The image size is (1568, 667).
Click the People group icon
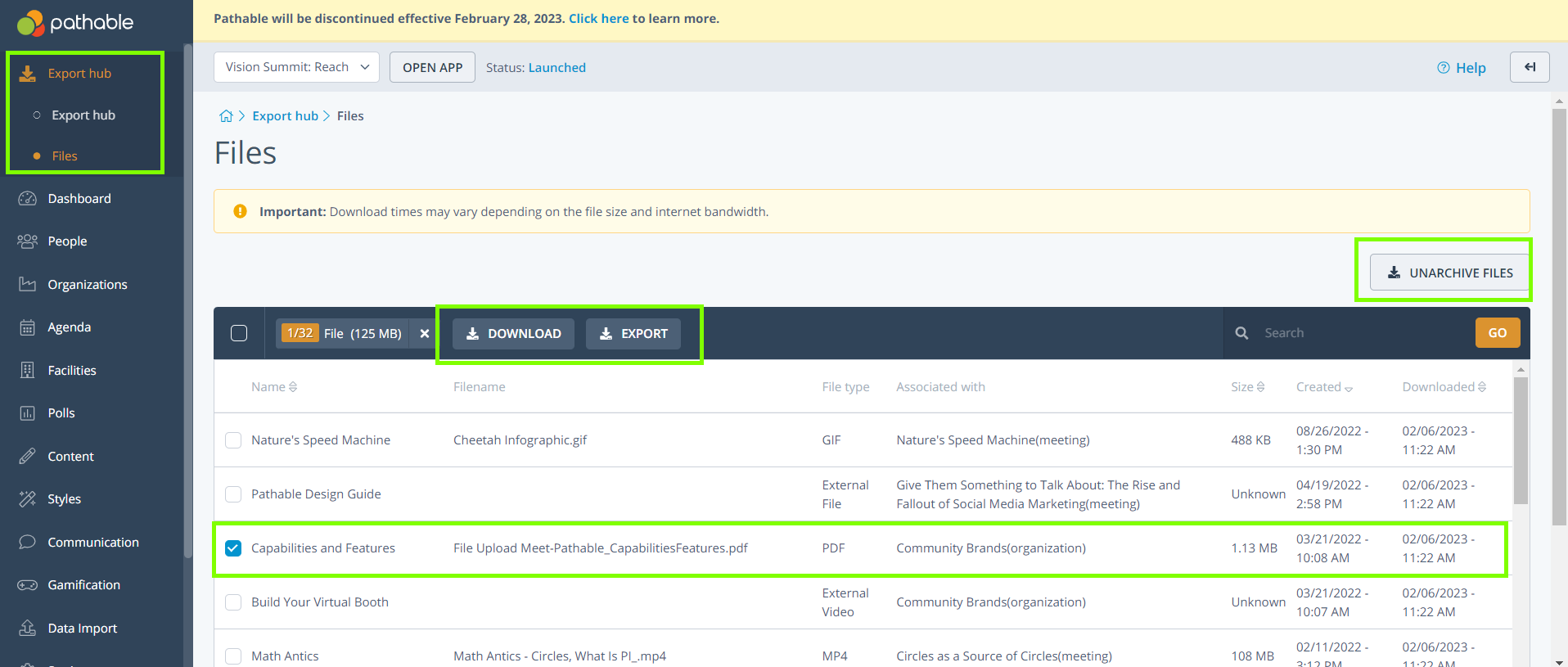point(28,241)
